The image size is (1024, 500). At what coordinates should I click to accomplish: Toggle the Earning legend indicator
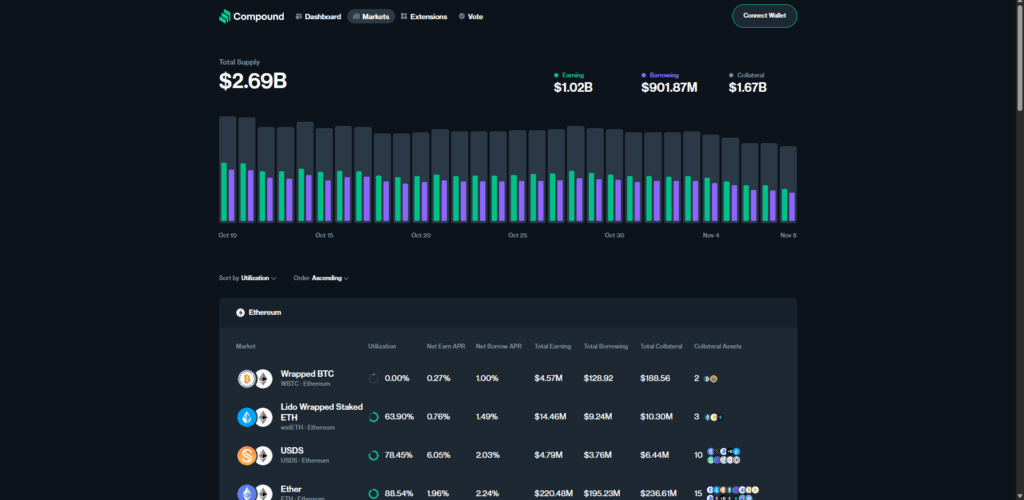557,75
